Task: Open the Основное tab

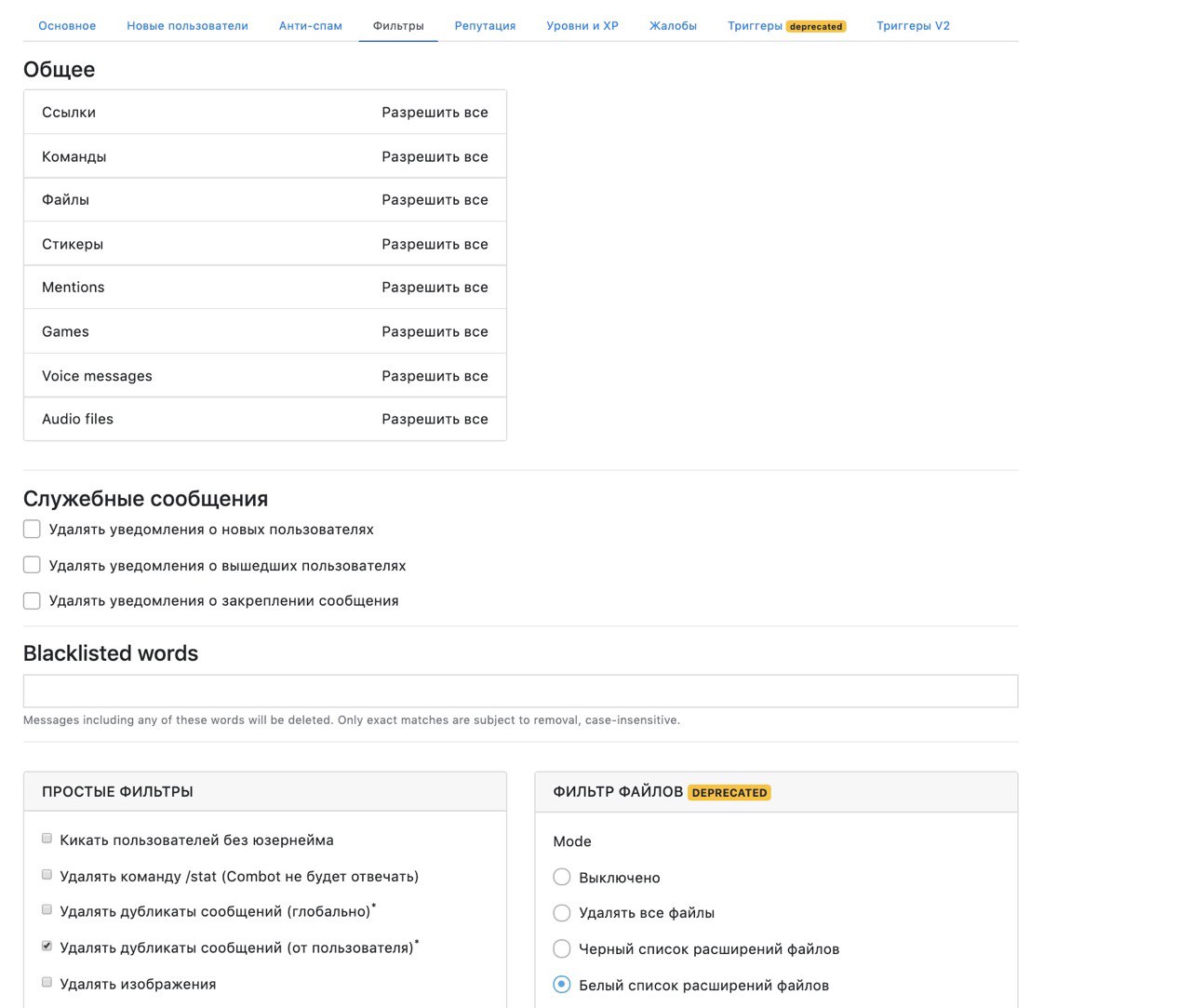Action: point(67,26)
